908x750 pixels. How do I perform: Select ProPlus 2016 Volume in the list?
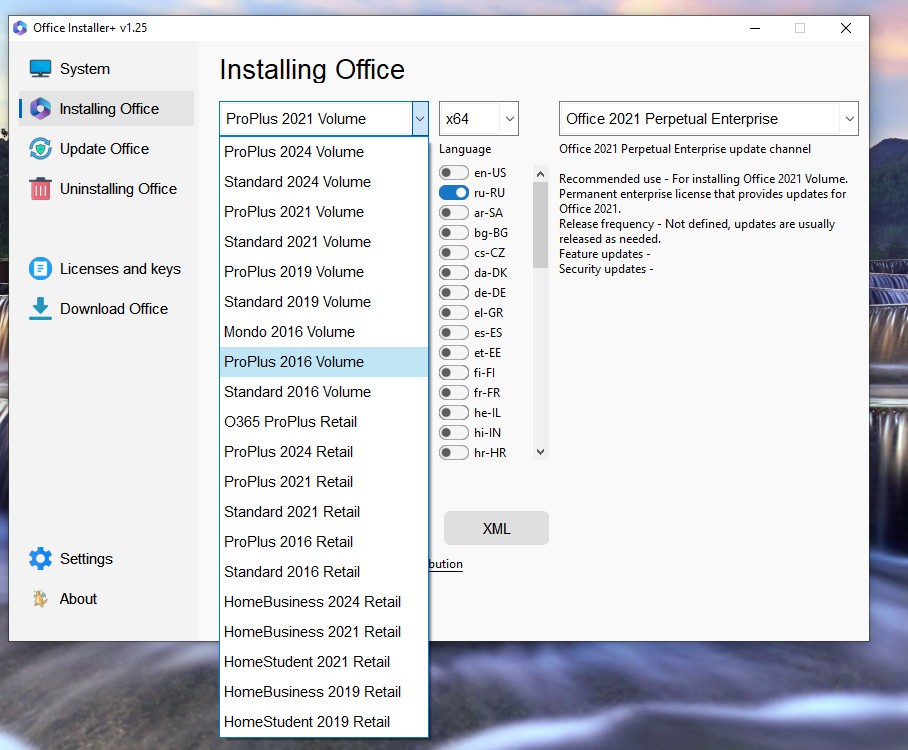(324, 362)
